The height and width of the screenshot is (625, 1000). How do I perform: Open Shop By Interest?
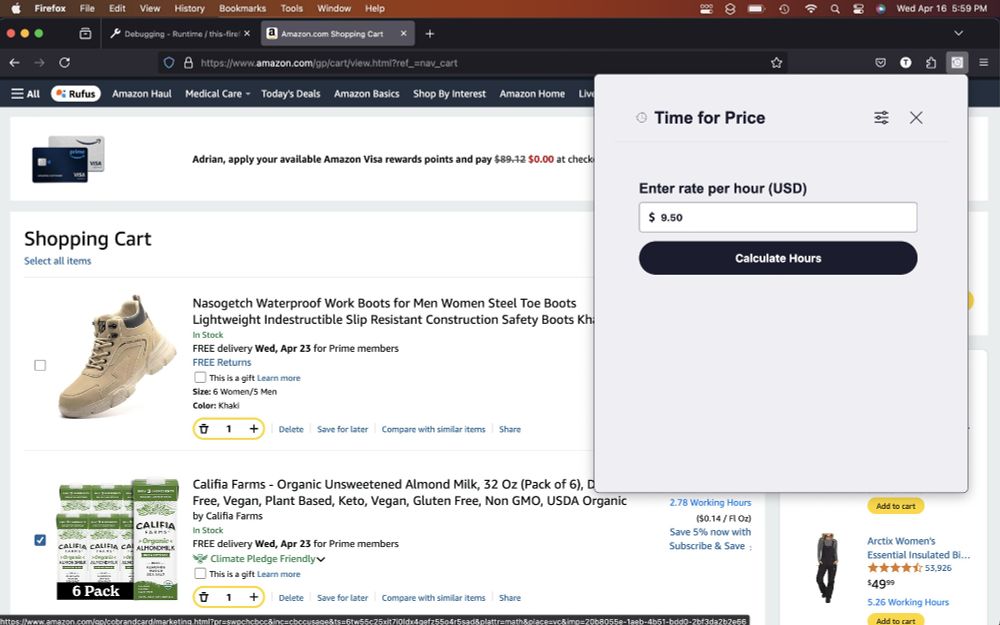click(449, 94)
